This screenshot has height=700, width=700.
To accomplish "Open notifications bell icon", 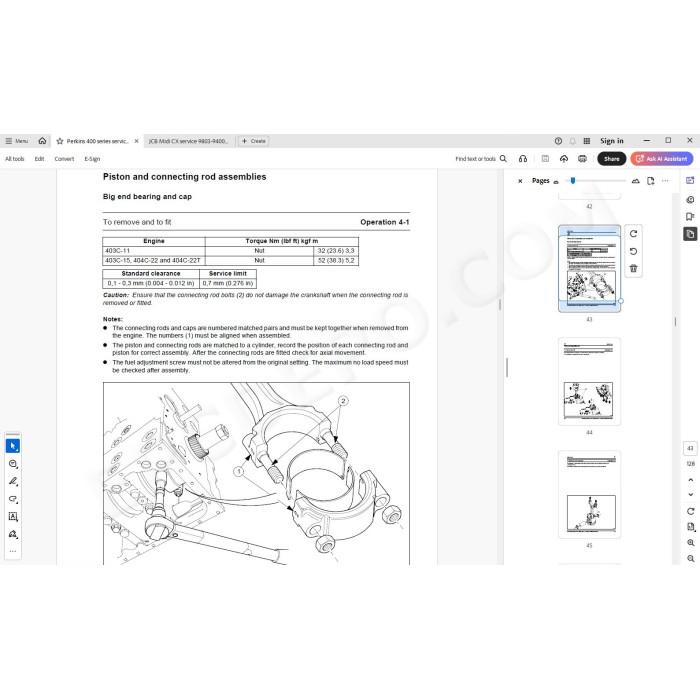I will (x=572, y=141).
